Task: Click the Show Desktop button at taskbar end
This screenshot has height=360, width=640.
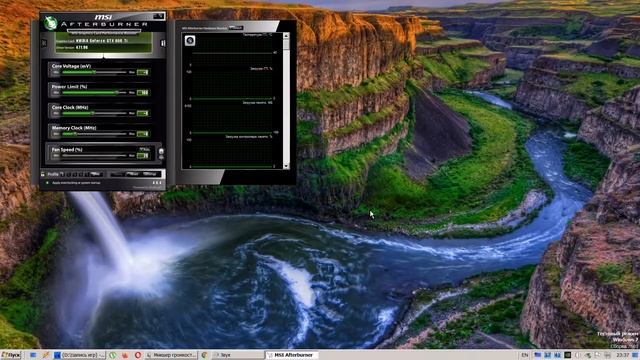Action: (636, 355)
